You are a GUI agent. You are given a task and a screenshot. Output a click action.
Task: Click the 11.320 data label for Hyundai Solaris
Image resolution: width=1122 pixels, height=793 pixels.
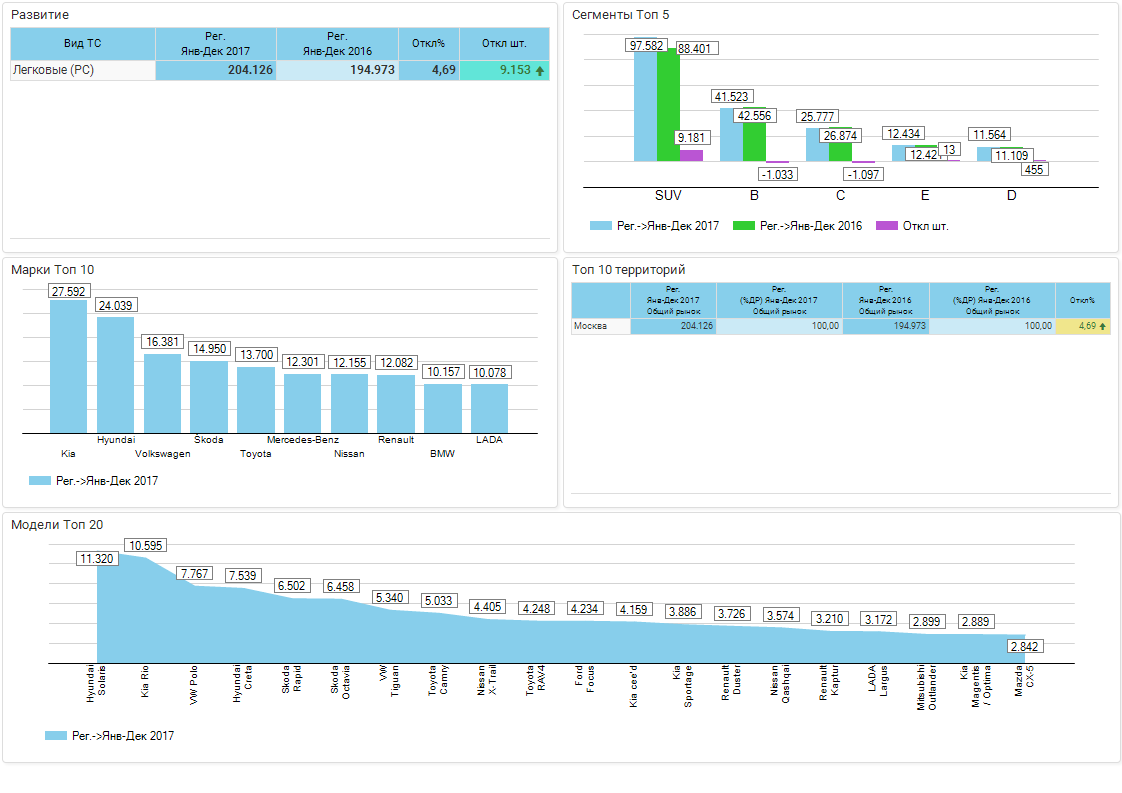point(97,559)
